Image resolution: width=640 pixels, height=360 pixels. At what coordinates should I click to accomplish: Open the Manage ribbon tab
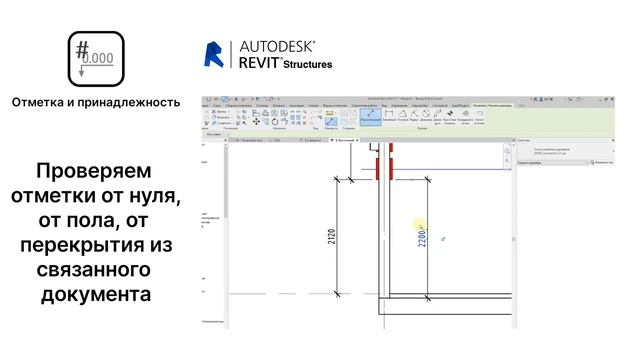click(x=399, y=106)
